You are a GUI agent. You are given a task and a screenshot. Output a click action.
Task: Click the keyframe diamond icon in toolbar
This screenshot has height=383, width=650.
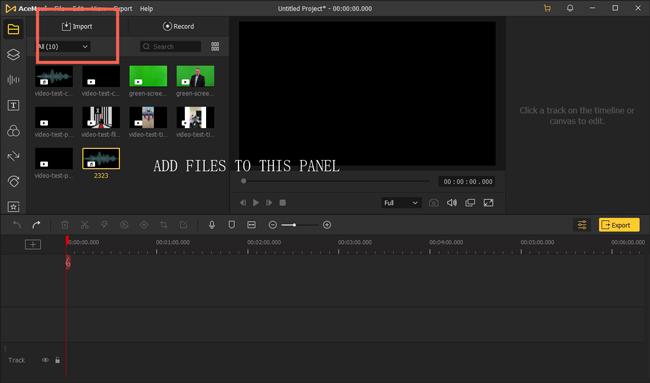coord(144,225)
